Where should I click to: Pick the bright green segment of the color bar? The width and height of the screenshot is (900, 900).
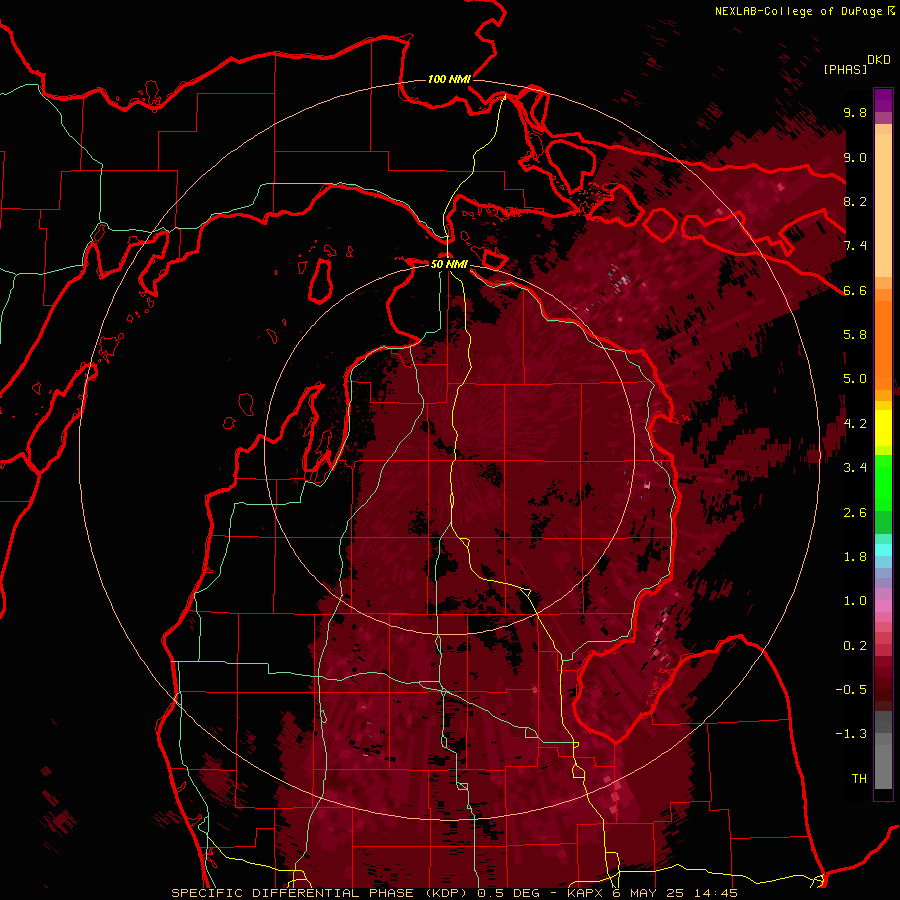tap(883, 482)
